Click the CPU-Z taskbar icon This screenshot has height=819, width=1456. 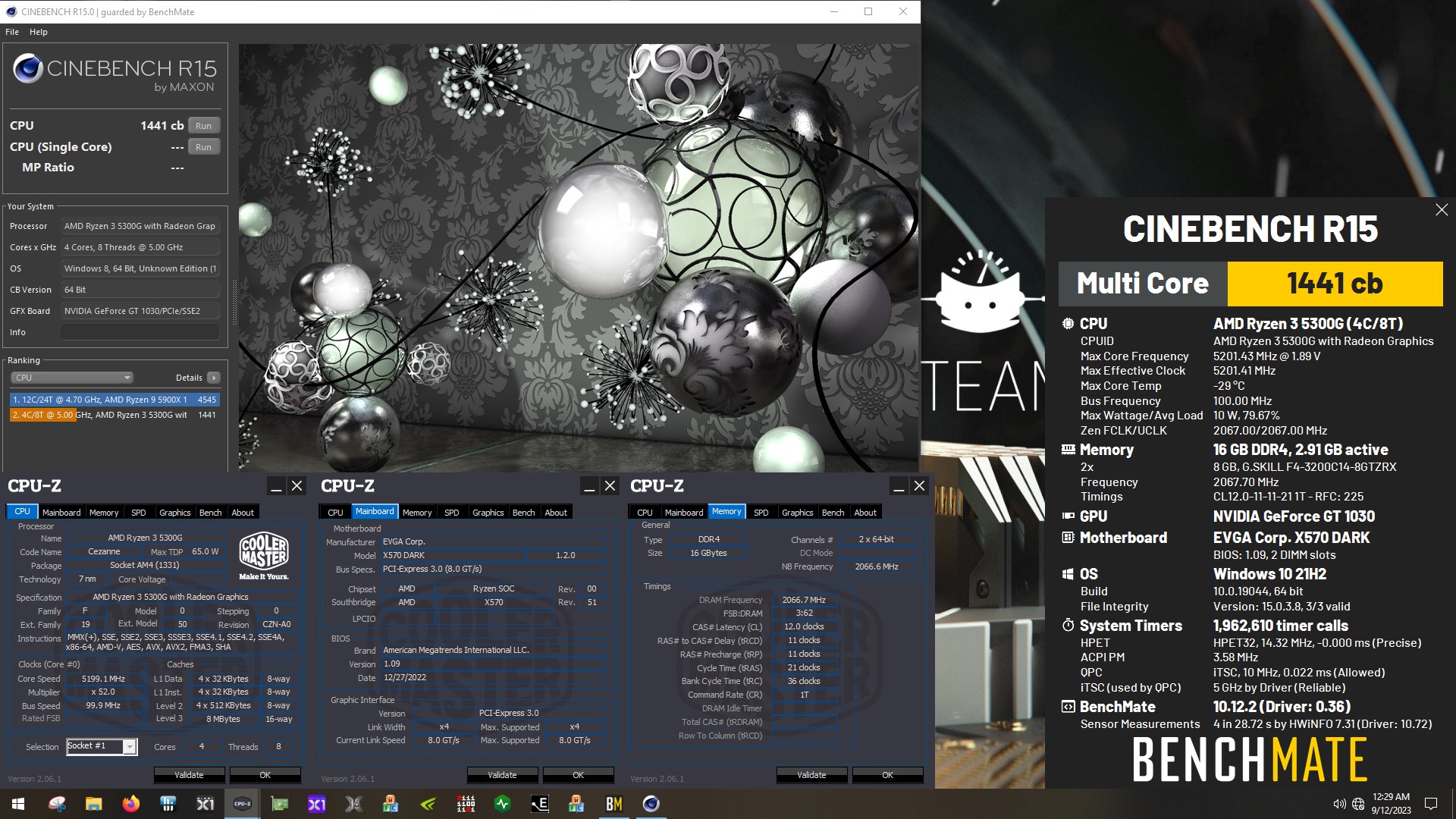[x=243, y=804]
